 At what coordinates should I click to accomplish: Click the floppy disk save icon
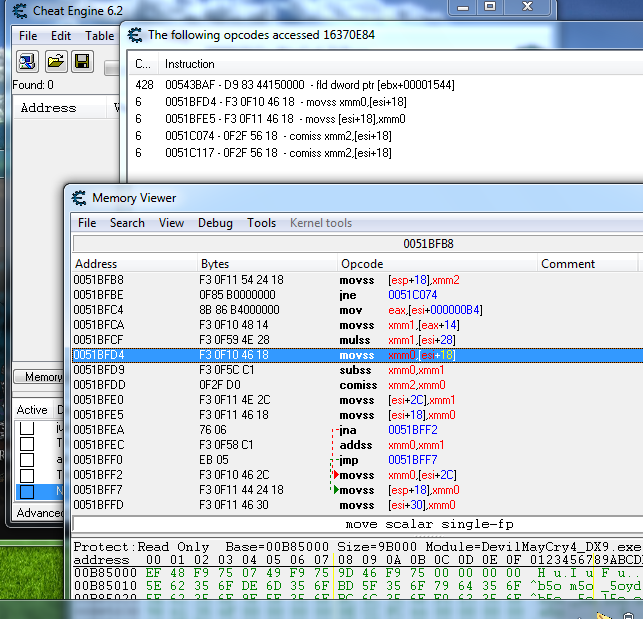click(82, 62)
